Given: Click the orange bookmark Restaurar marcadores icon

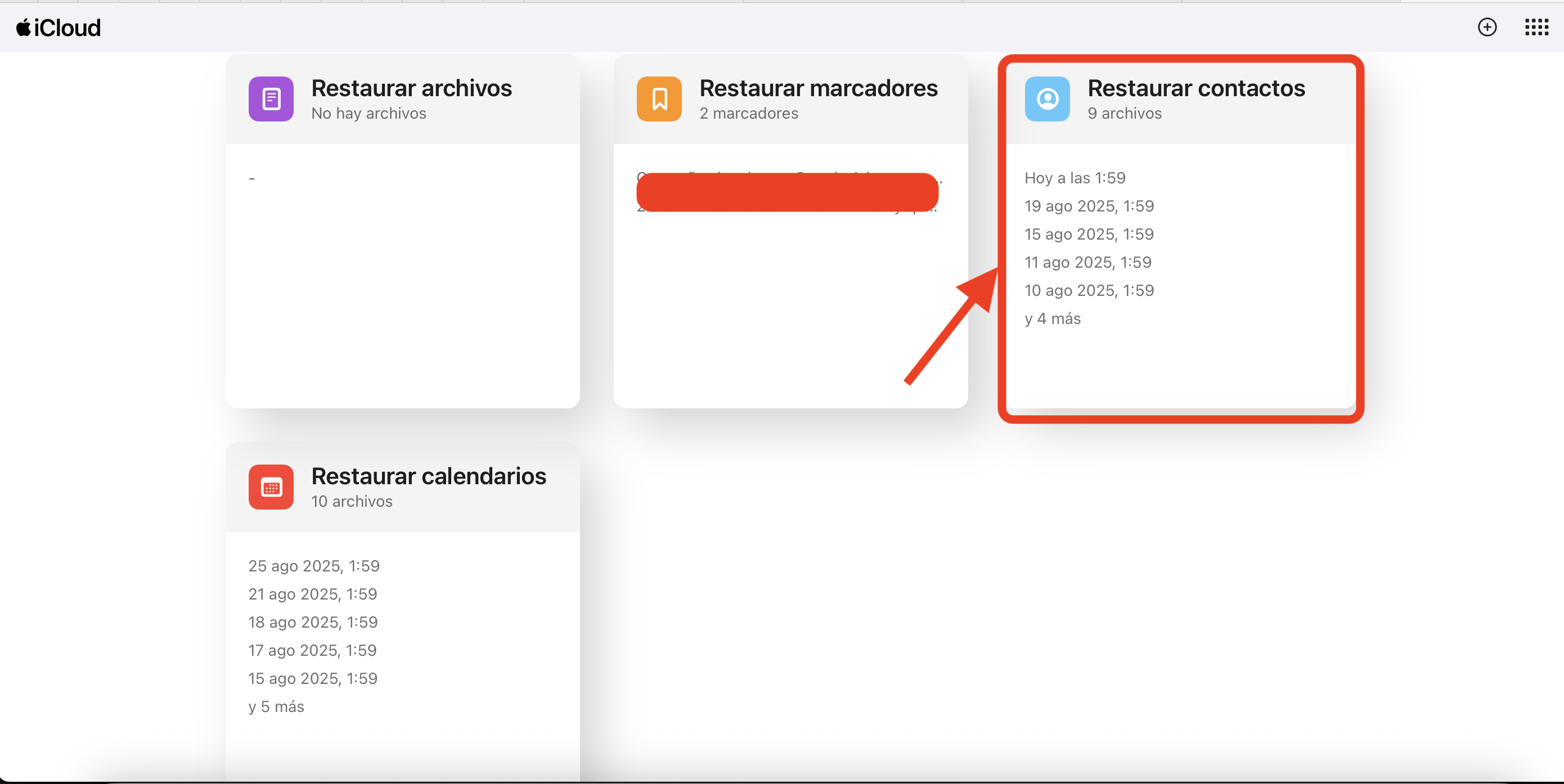Looking at the screenshot, I should pos(659,99).
